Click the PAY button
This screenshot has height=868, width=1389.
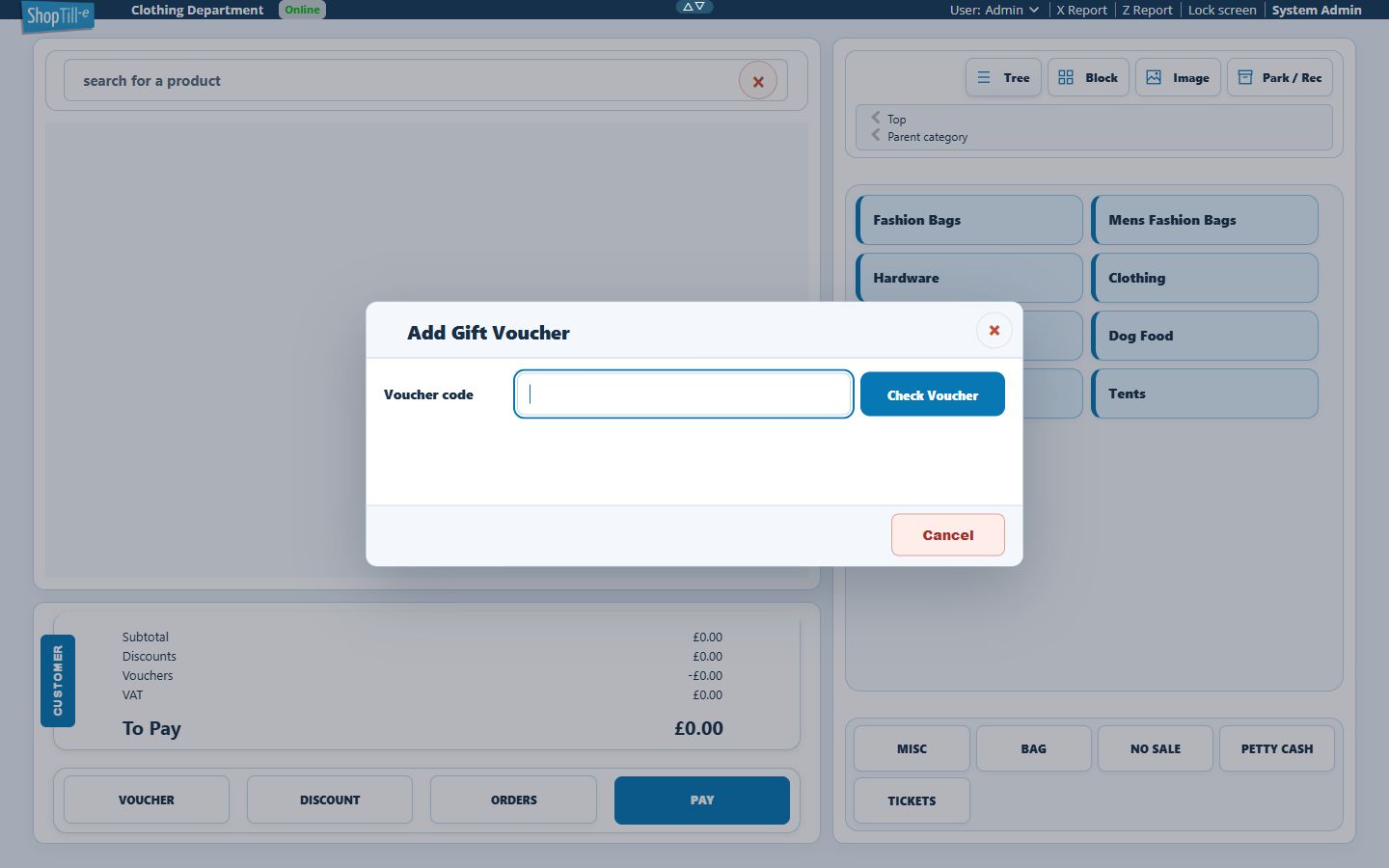pyautogui.click(x=702, y=800)
